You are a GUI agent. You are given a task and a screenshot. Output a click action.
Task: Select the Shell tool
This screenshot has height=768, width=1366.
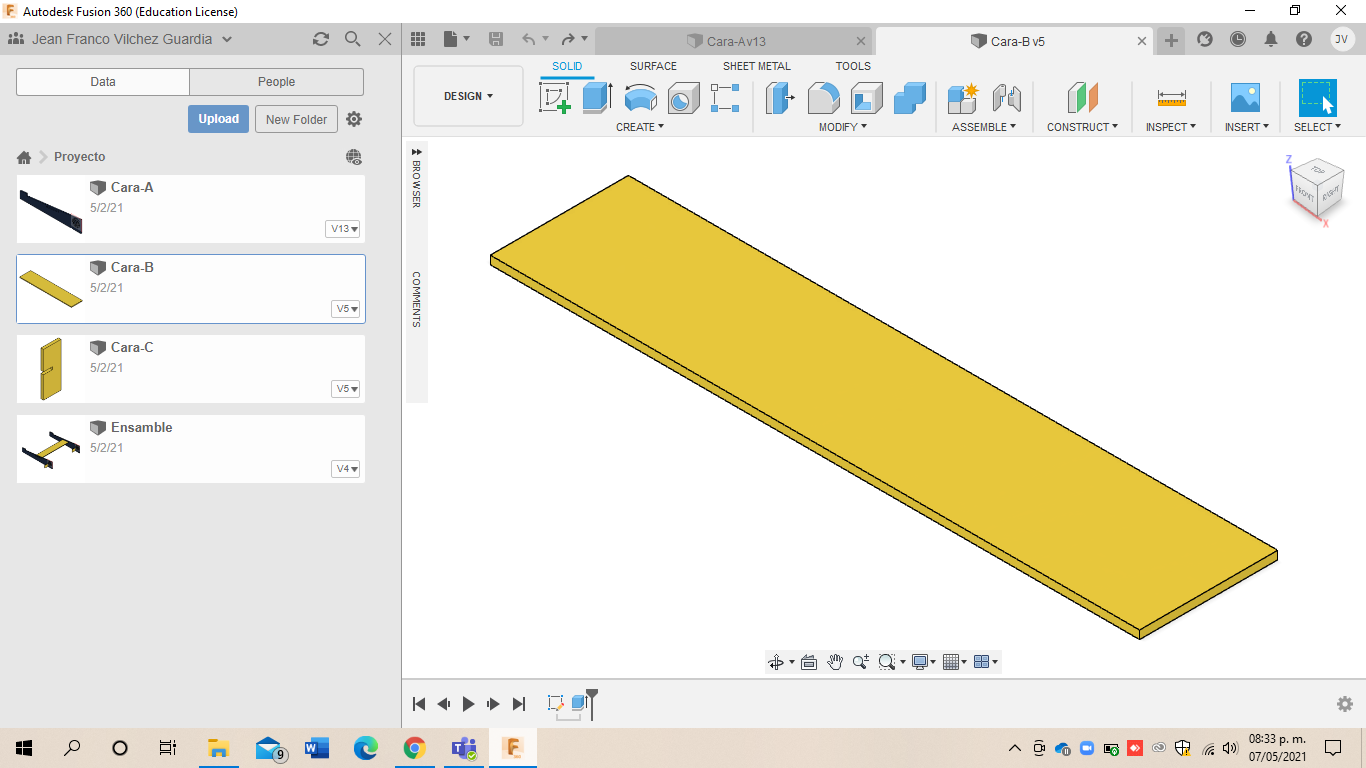coord(867,98)
